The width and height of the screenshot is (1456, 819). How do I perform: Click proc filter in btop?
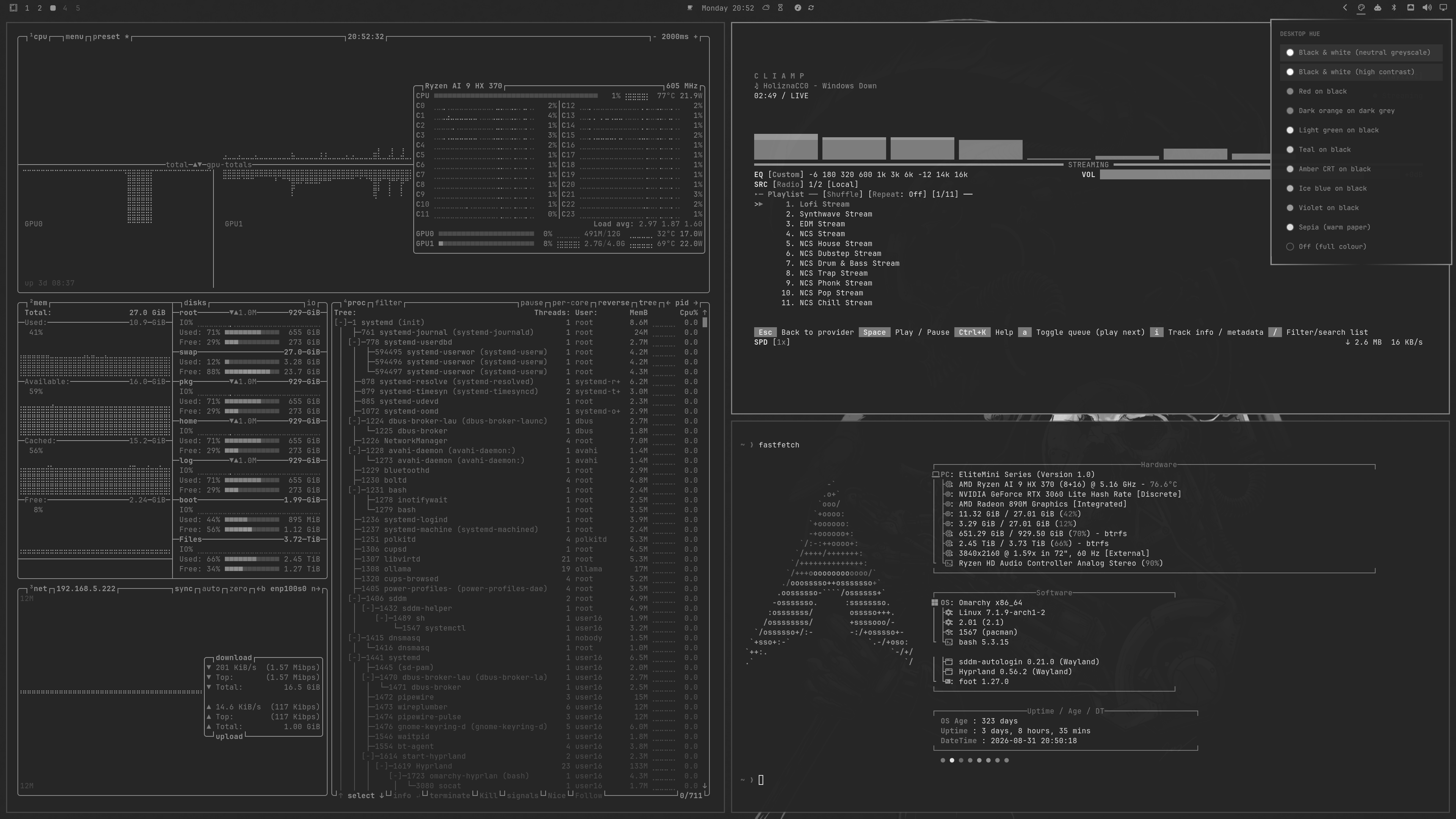388,303
